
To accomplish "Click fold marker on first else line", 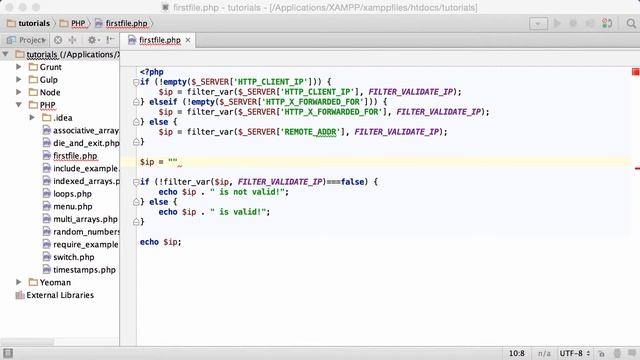I will 136,122.
